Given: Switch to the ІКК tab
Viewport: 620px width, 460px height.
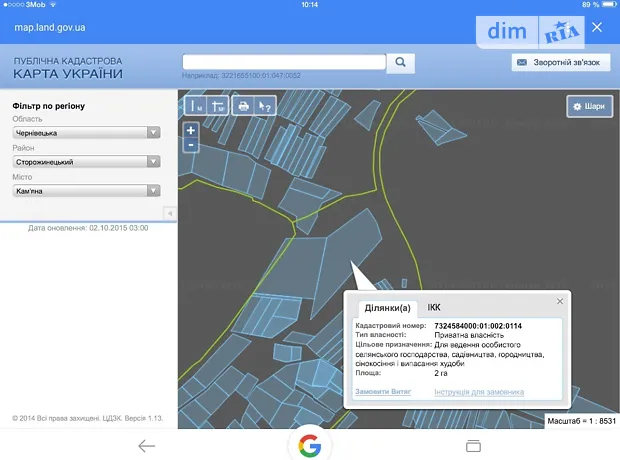Looking at the screenshot, I should tap(434, 307).
